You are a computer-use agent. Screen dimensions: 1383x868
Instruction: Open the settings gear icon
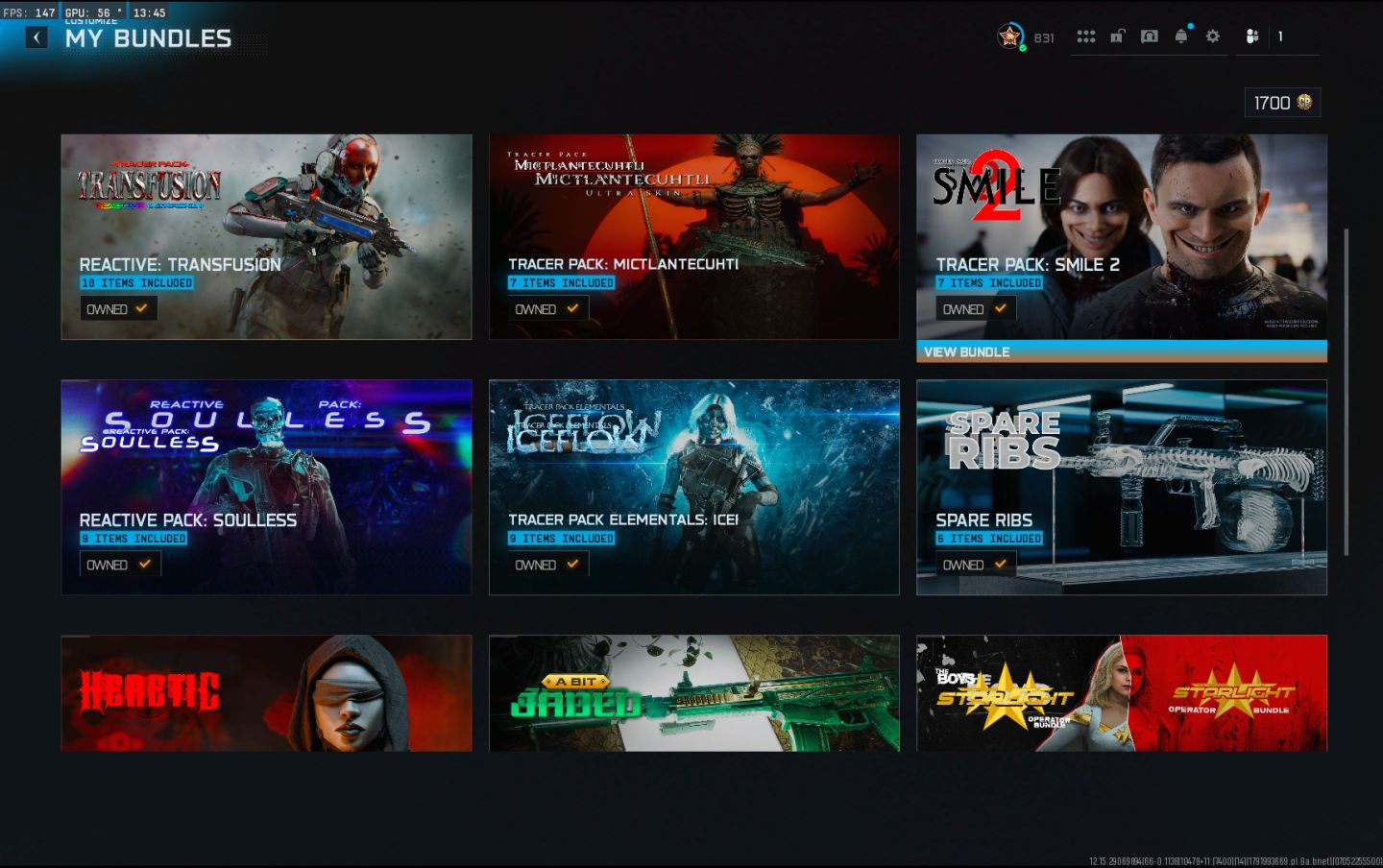1213,36
